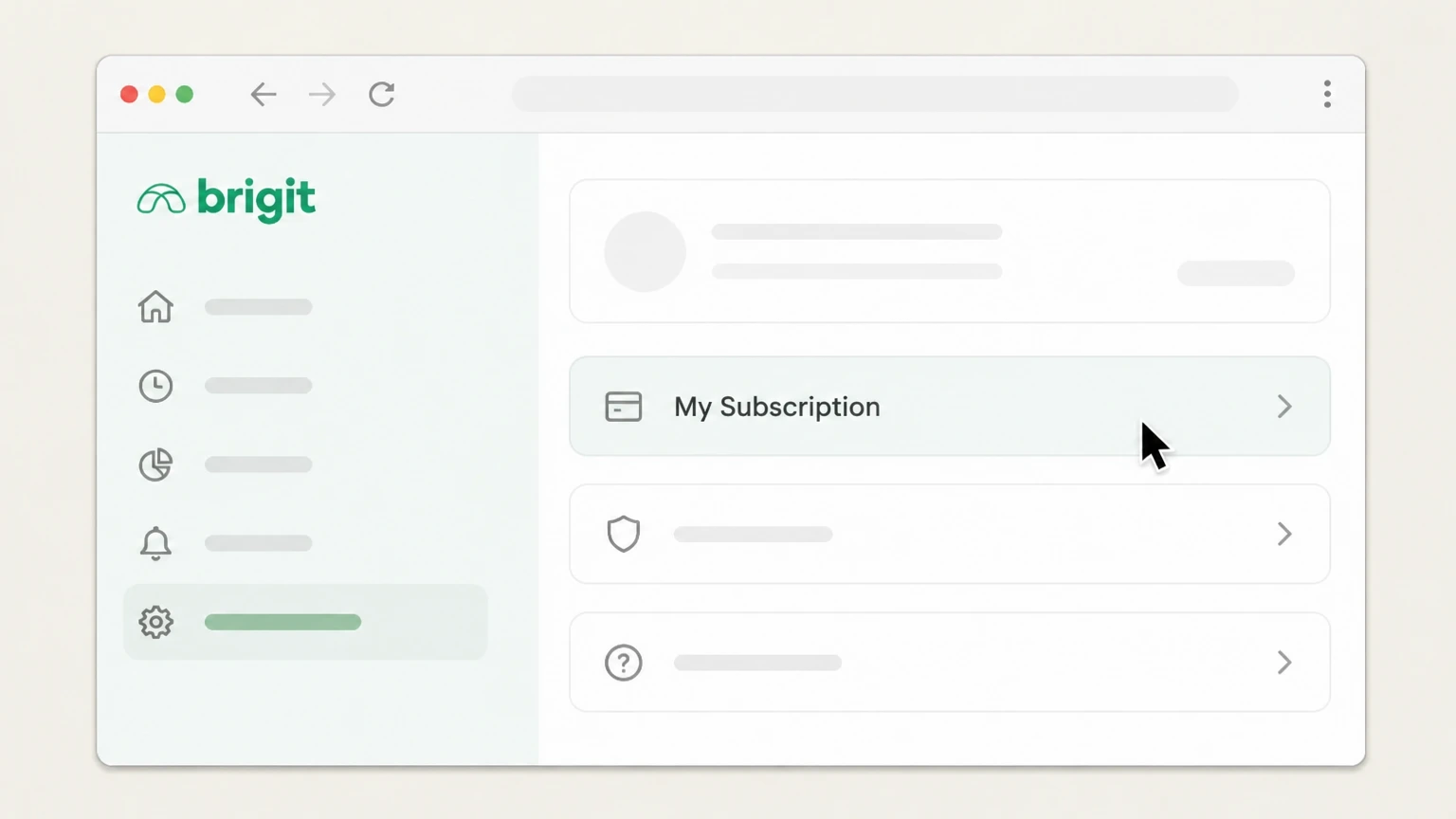Open browser three-dot menu

tap(1327, 94)
